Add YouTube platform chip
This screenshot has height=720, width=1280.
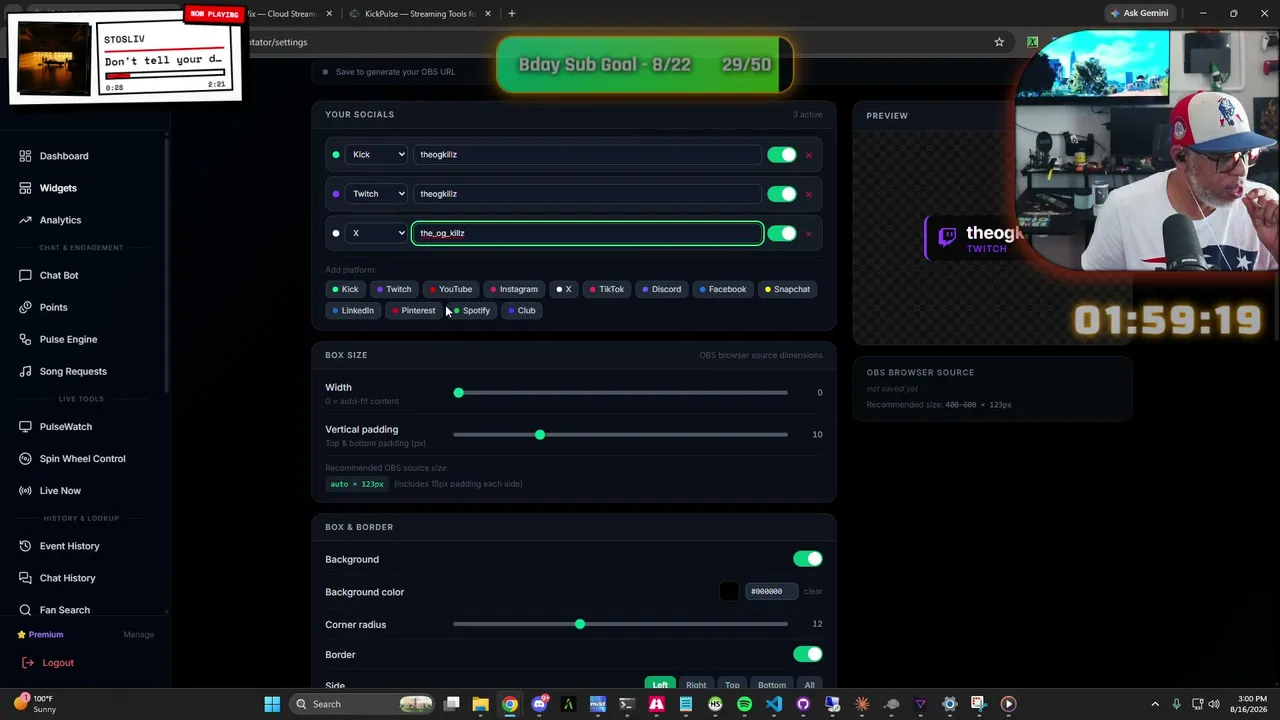450,289
